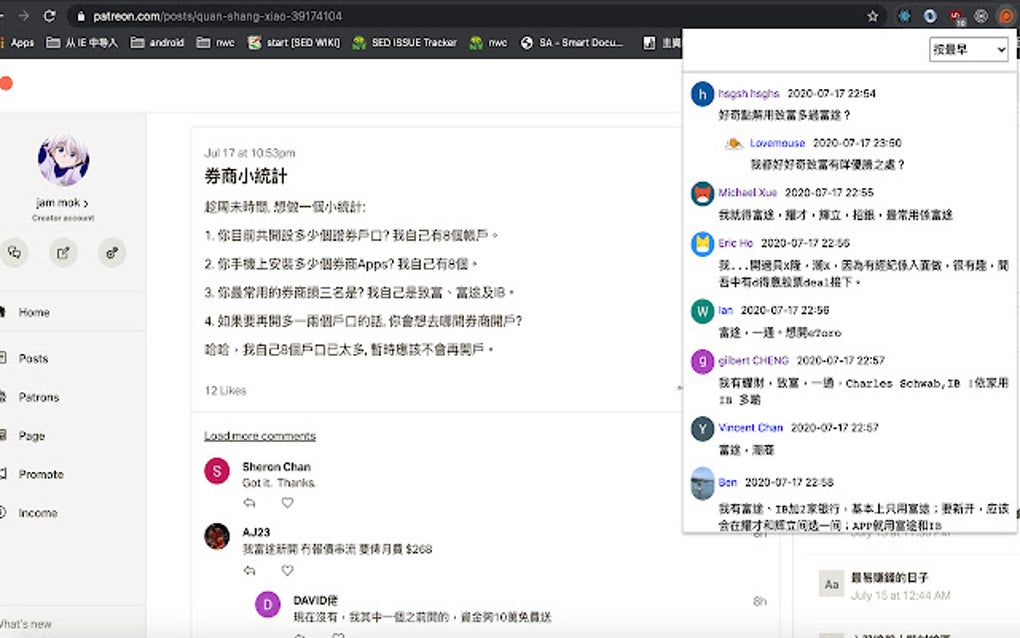Open the Apps item on the bookmarks bar

pyautogui.click(x=21, y=42)
